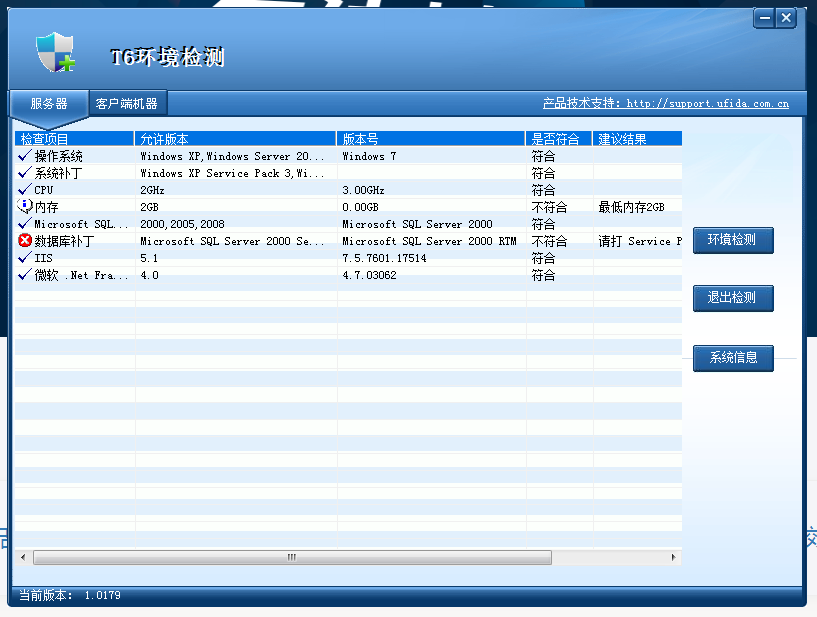Click the '7.5.7601.17514' version cell
The width and height of the screenshot is (817, 617).
point(384,258)
